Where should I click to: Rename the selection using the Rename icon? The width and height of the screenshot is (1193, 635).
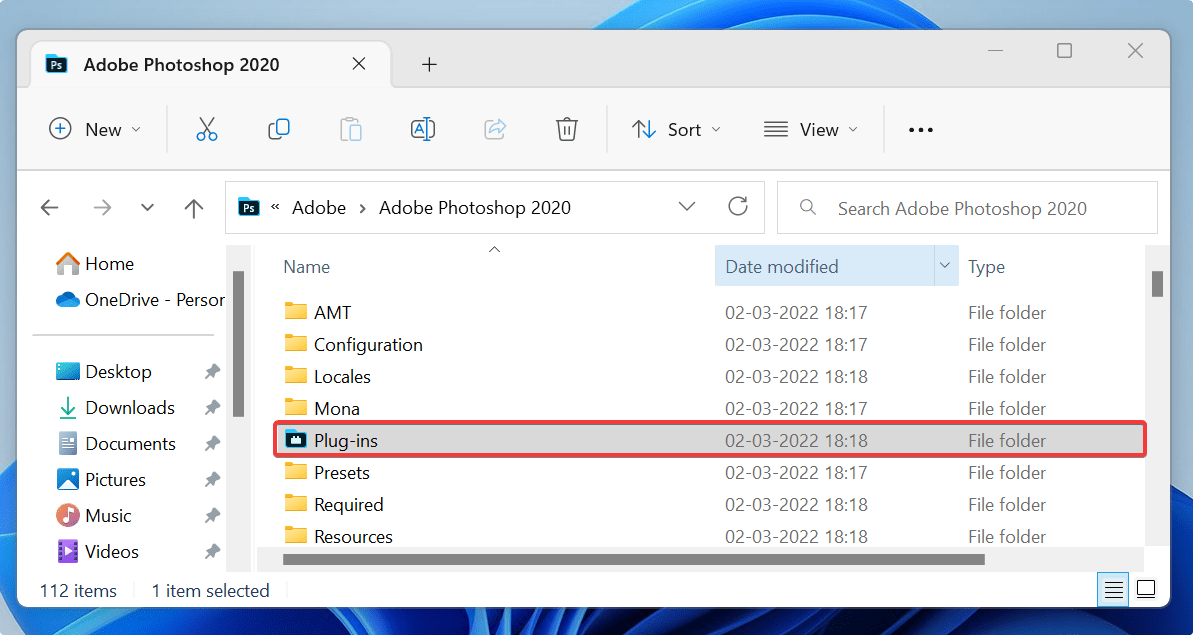tap(423, 129)
